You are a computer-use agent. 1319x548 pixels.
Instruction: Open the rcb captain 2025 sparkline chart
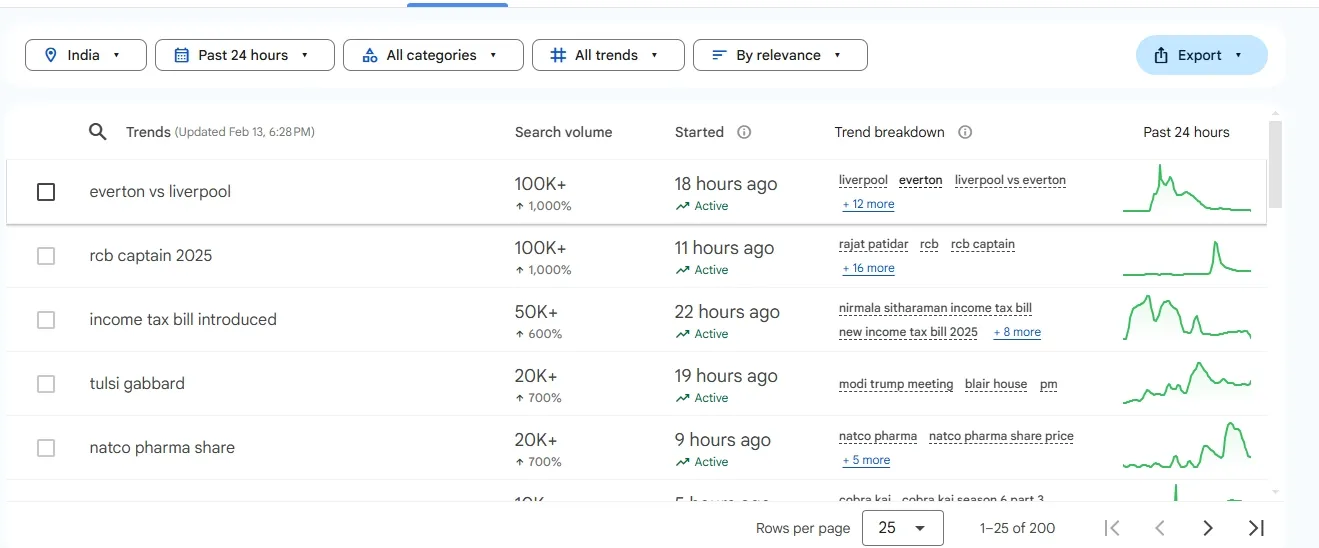pos(1187,257)
